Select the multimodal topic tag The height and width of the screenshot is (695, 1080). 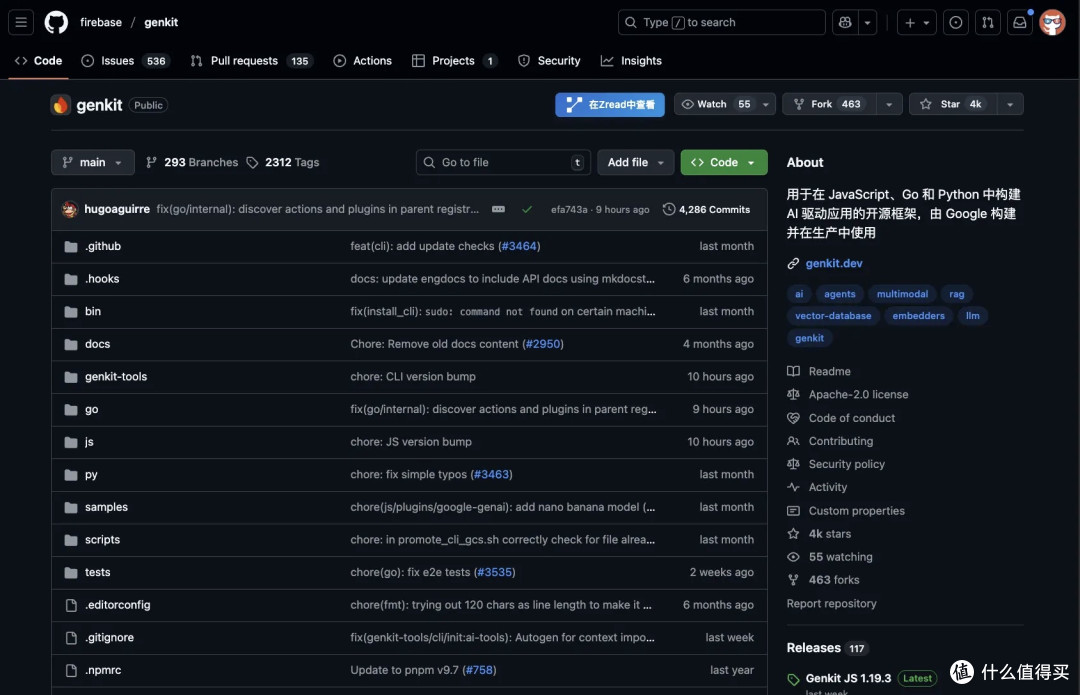tap(902, 293)
